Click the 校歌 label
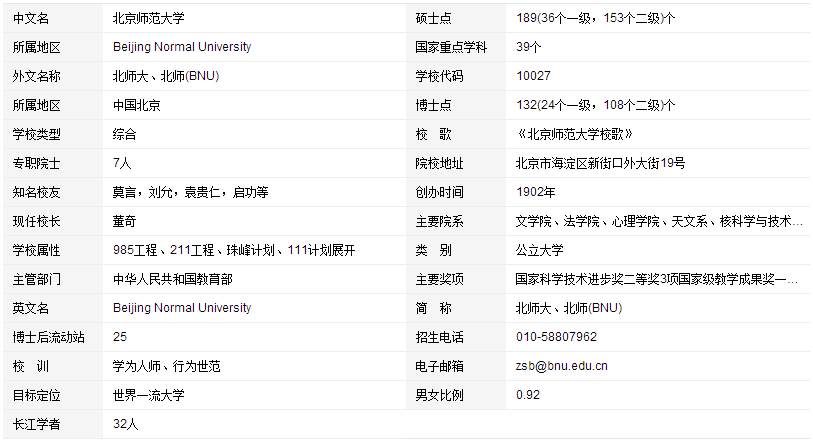The image size is (813, 441). click(434, 134)
